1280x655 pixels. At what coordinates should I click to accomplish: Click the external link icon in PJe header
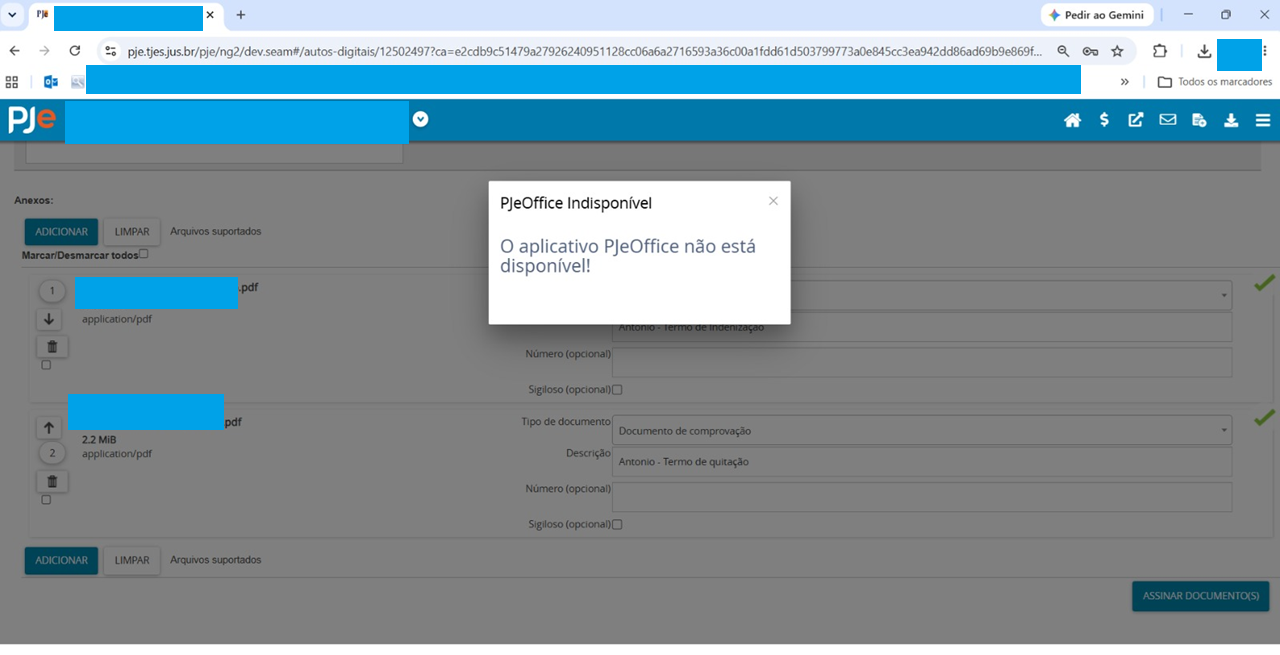(1136, 120)
